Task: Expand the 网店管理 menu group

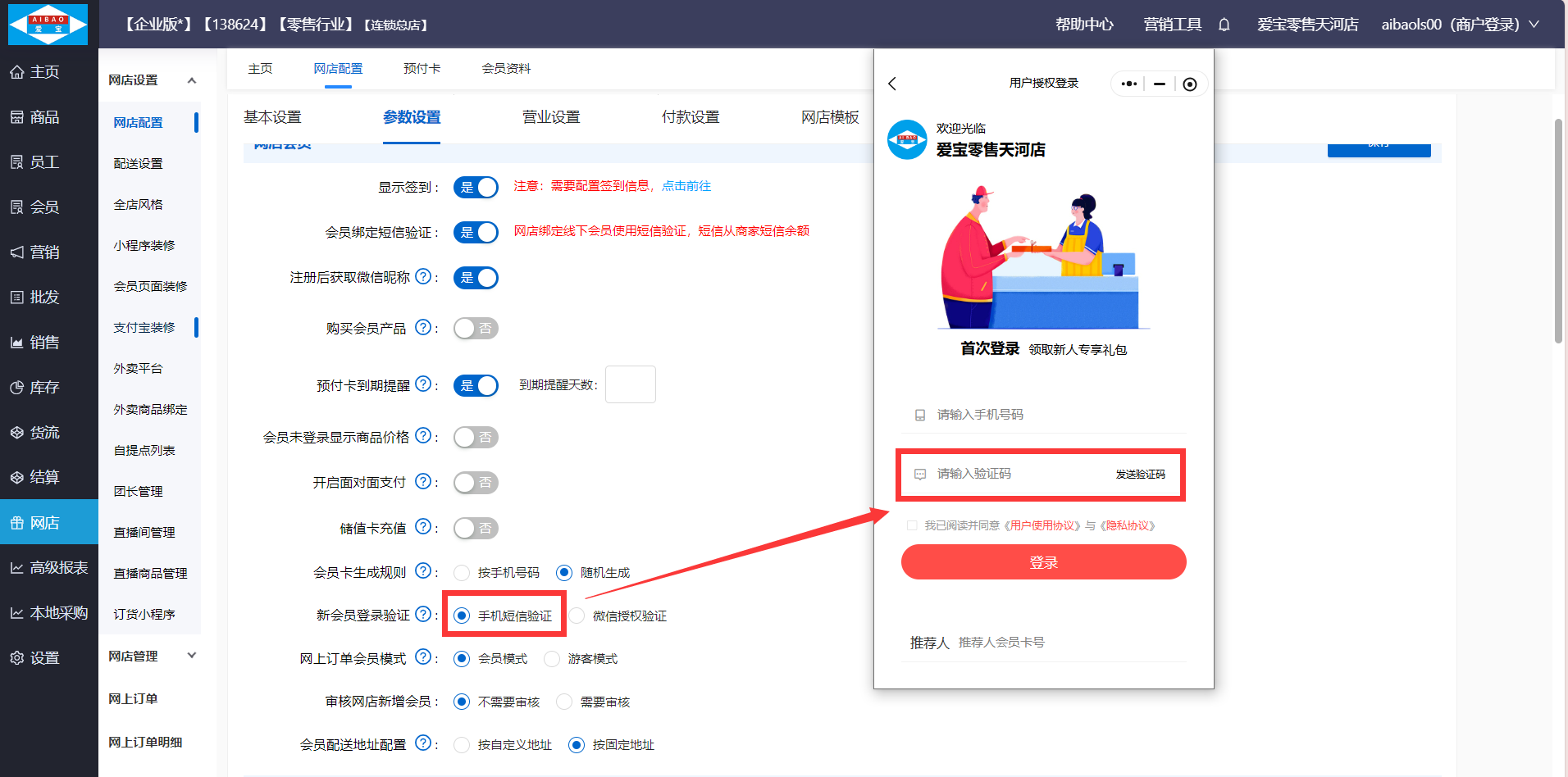Action: coord(192,656)
